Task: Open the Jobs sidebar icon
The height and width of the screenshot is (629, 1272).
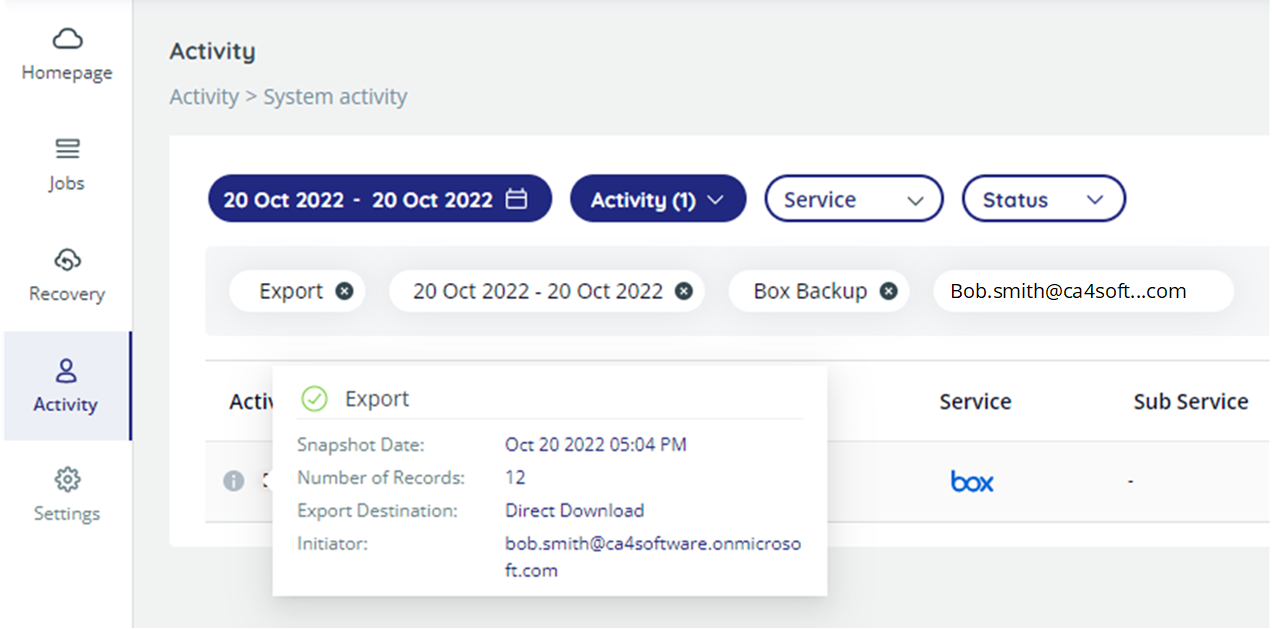Action: point(67,150)
